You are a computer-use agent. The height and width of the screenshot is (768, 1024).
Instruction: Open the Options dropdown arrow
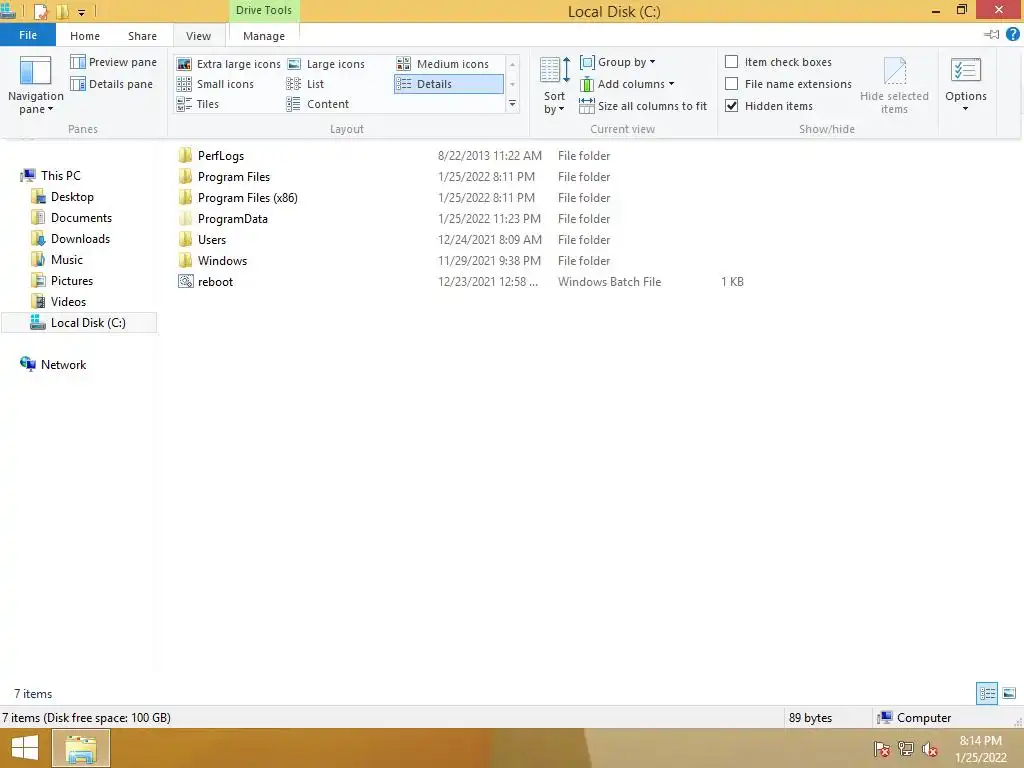tap(966, 108)
